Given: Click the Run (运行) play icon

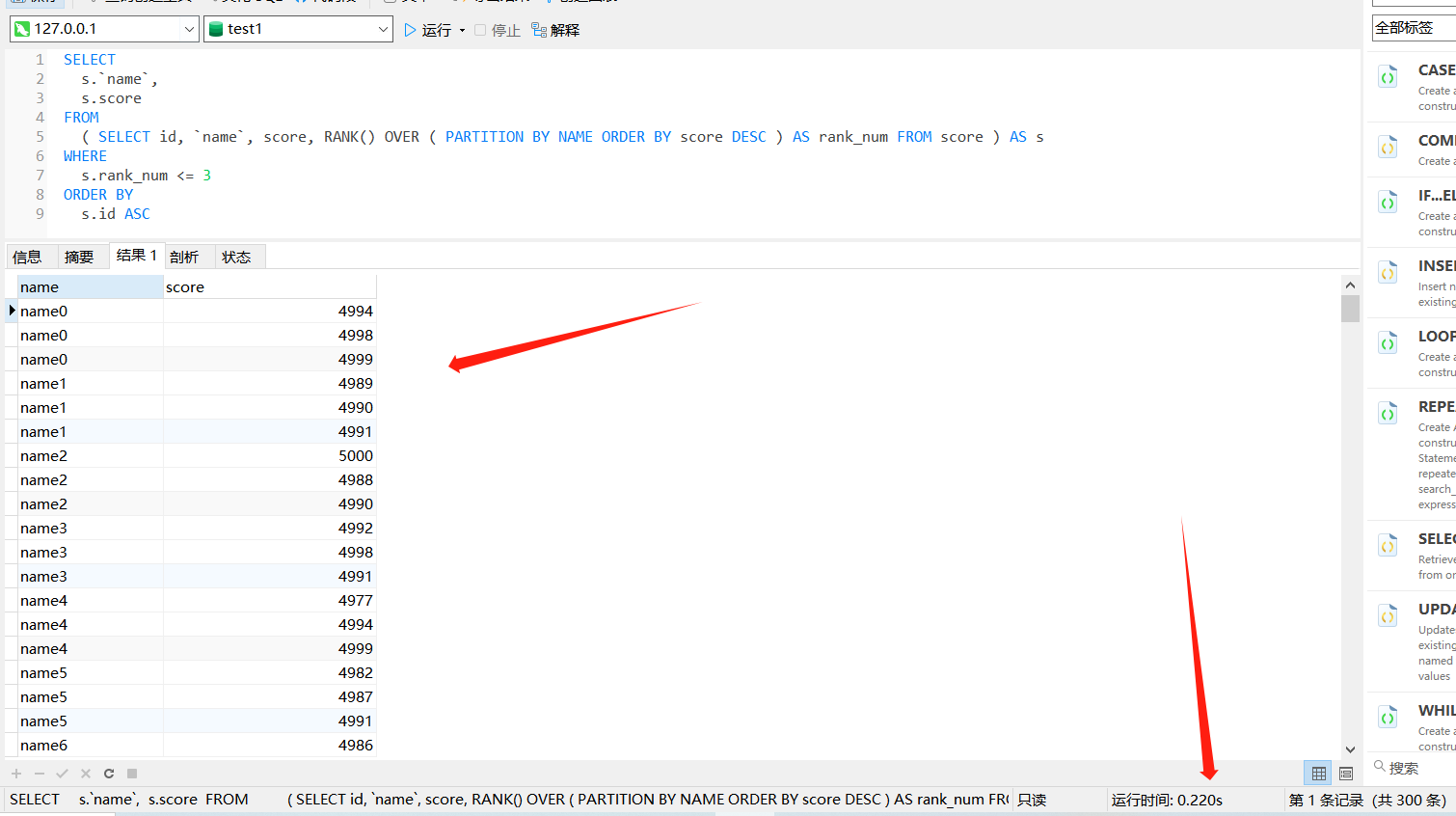Looking at the screenshot, I should click(410, 30).
